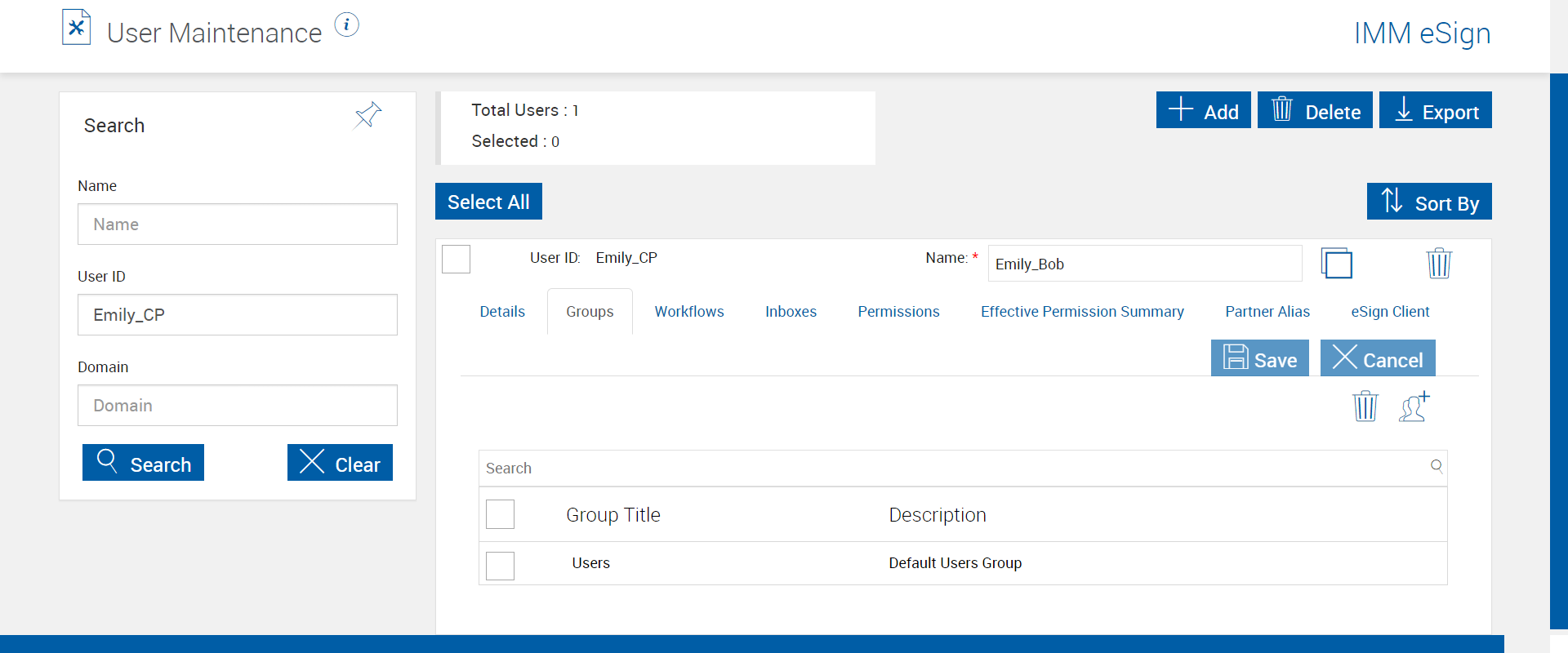Viewport: 1568px width, 653px height.
Task: Open the Workflows tab
Action: (689, 312)
